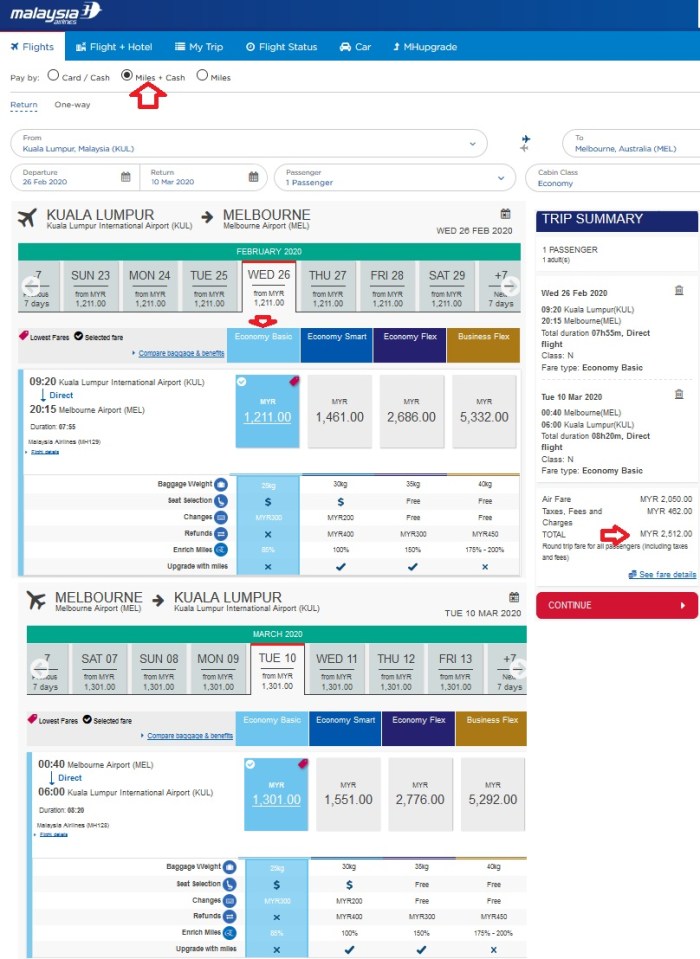The width and height of the screenshot is (700, 959).
Task: Select the Card / Cash payment option
Action: click(x=53, y=75)
